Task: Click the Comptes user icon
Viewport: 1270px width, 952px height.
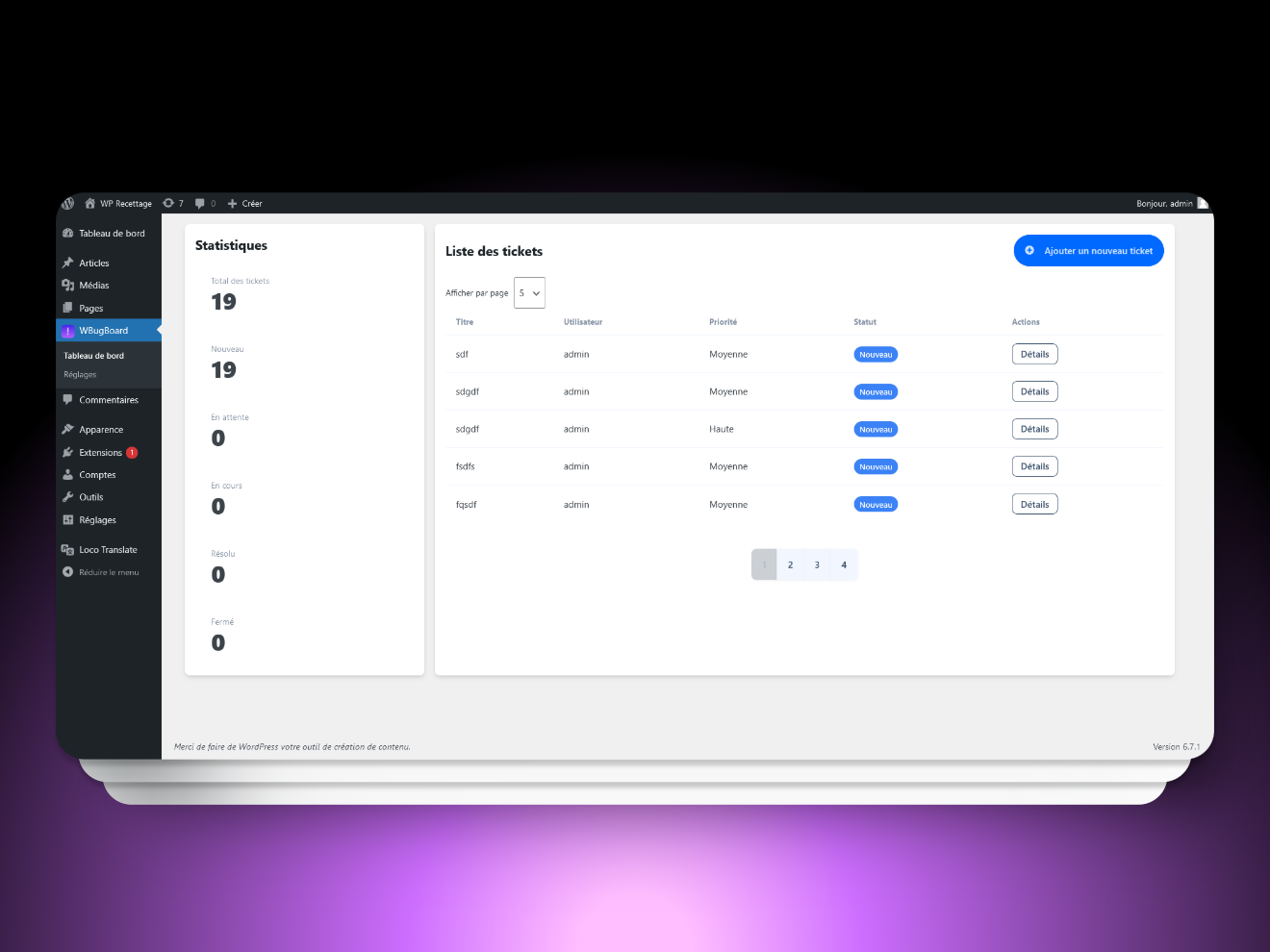Action: [67, 475]
